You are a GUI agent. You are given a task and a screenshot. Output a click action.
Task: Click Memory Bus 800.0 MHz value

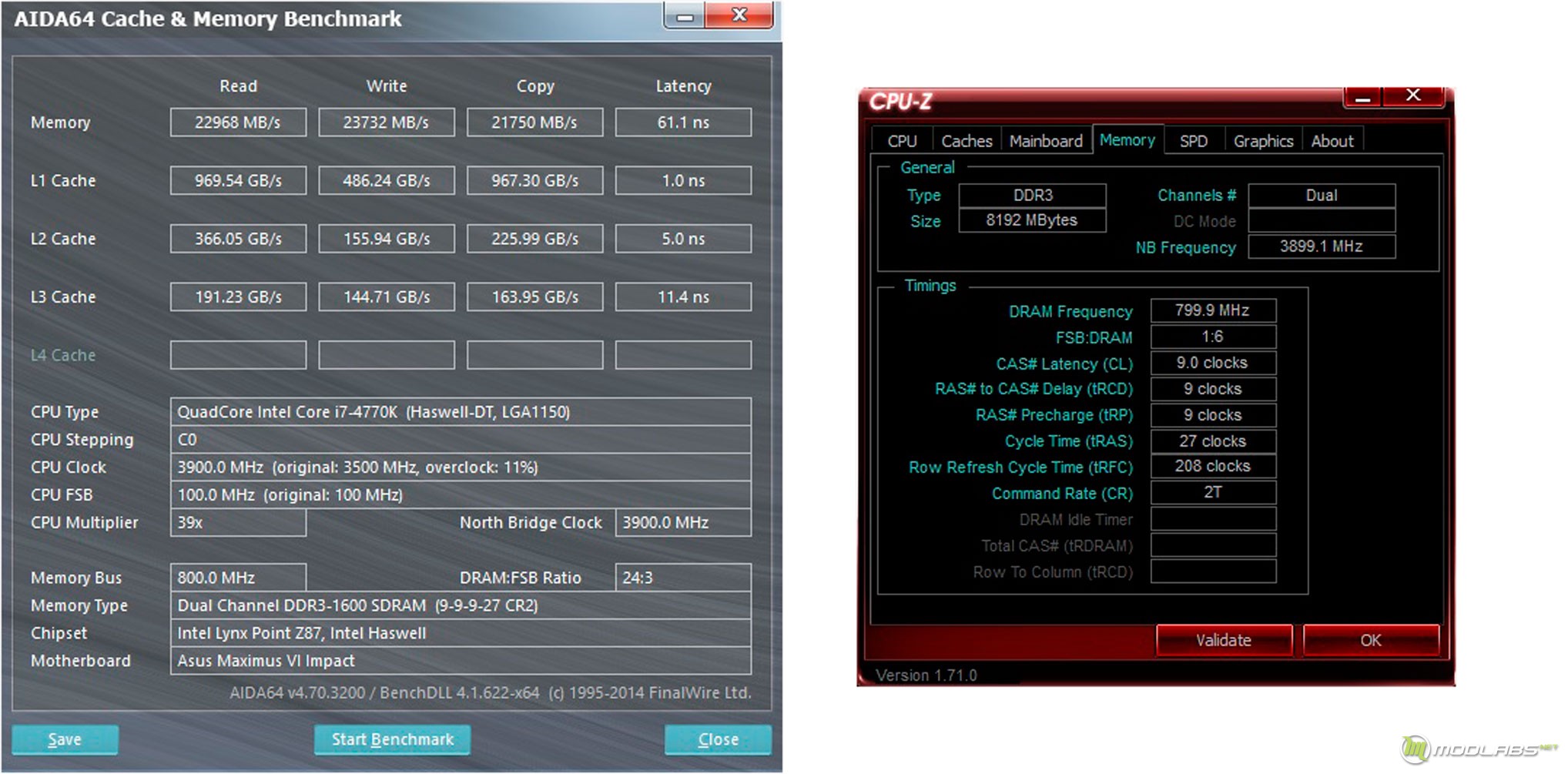[238, 578]
